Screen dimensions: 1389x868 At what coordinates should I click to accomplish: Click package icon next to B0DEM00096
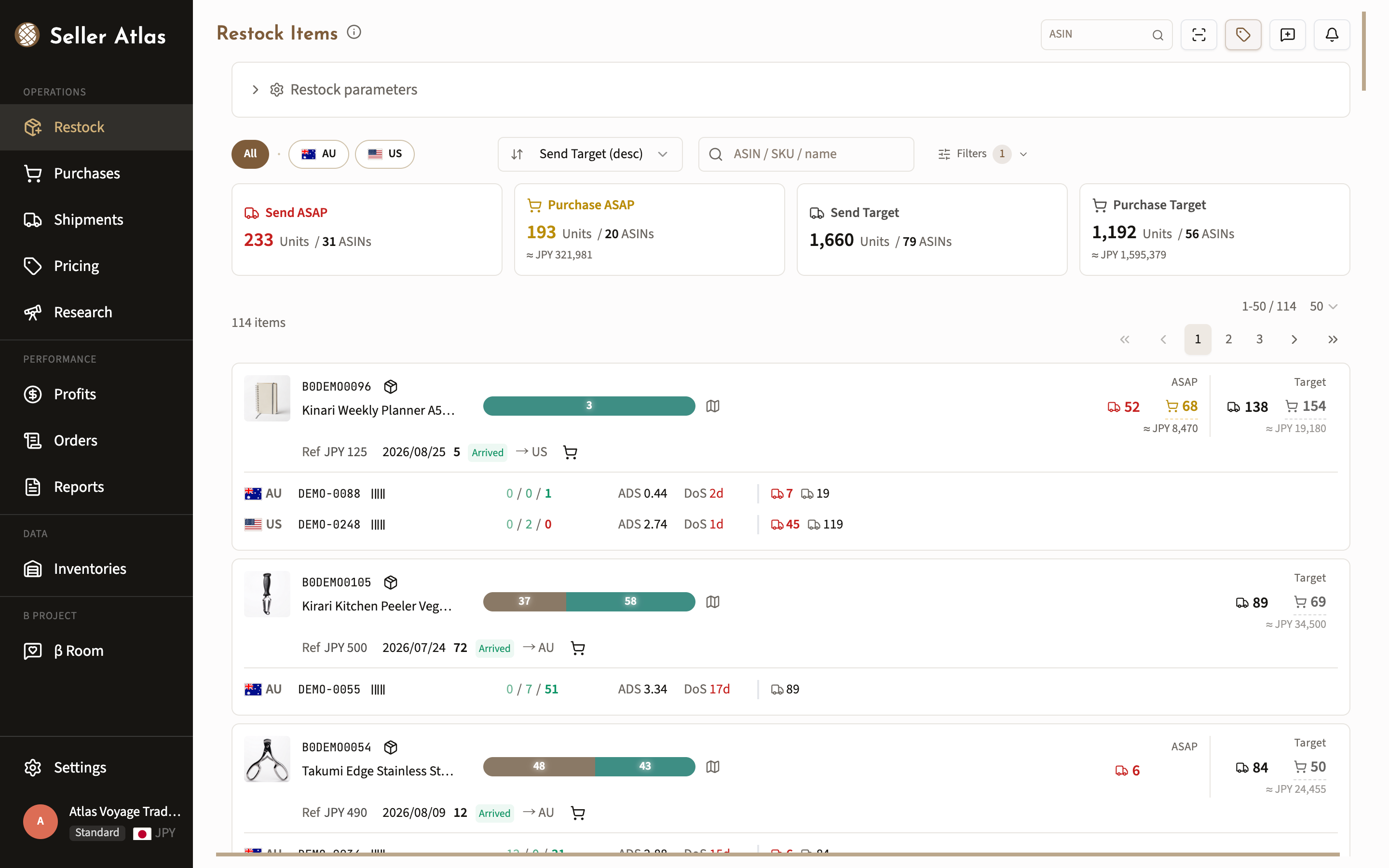tap(391, 386)
